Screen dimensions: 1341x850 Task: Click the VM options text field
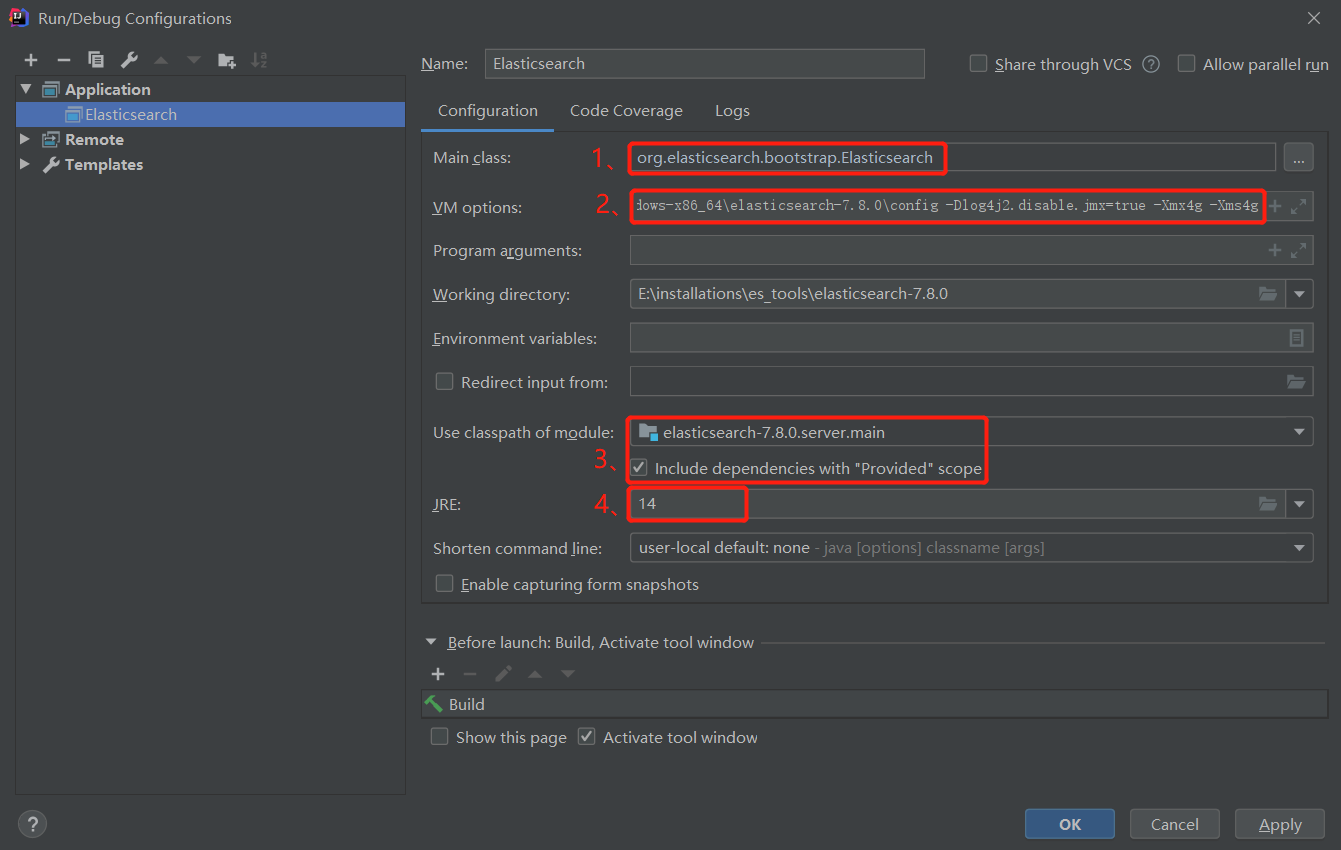pyautogui.click(x=947, y=206)
